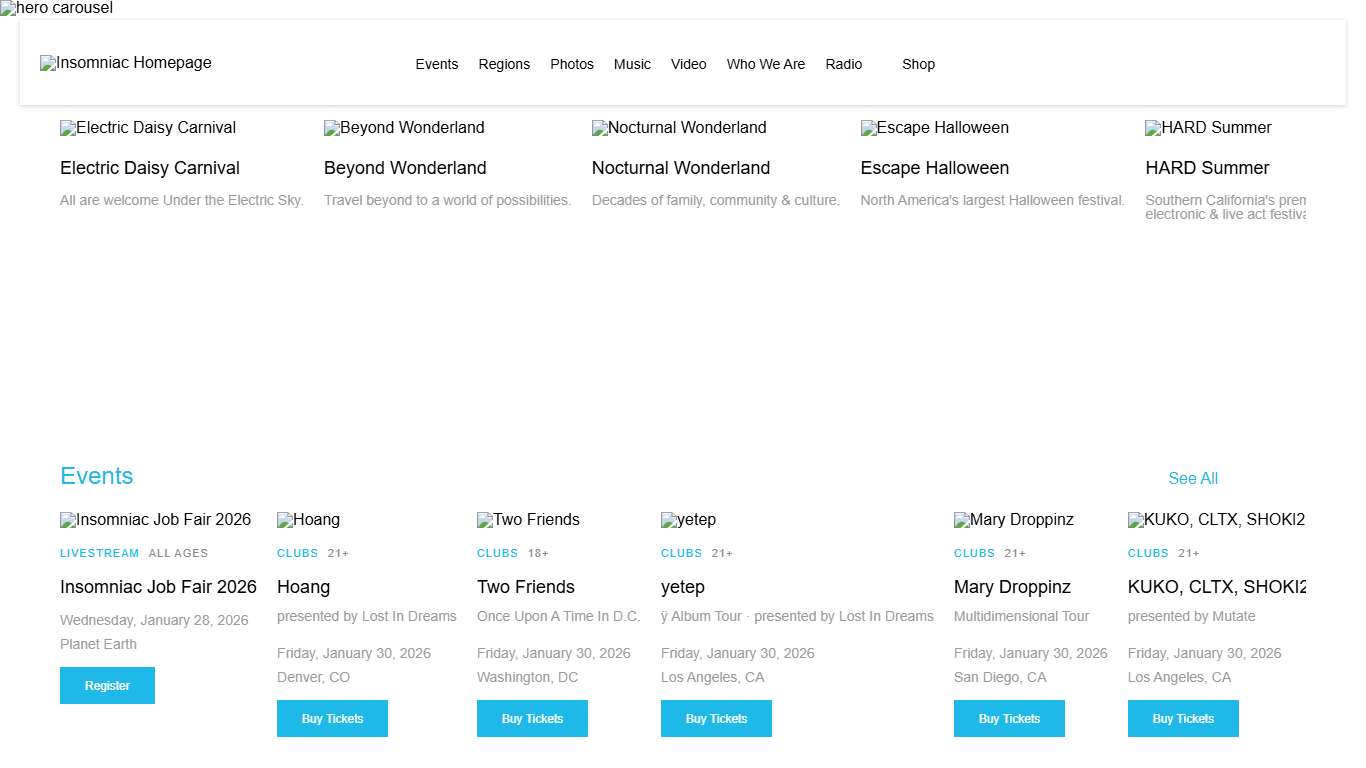Open the Electric Daisy Carnival image thumbnail
Screen dimensions: 1366x768
click(x=148, y=128)
